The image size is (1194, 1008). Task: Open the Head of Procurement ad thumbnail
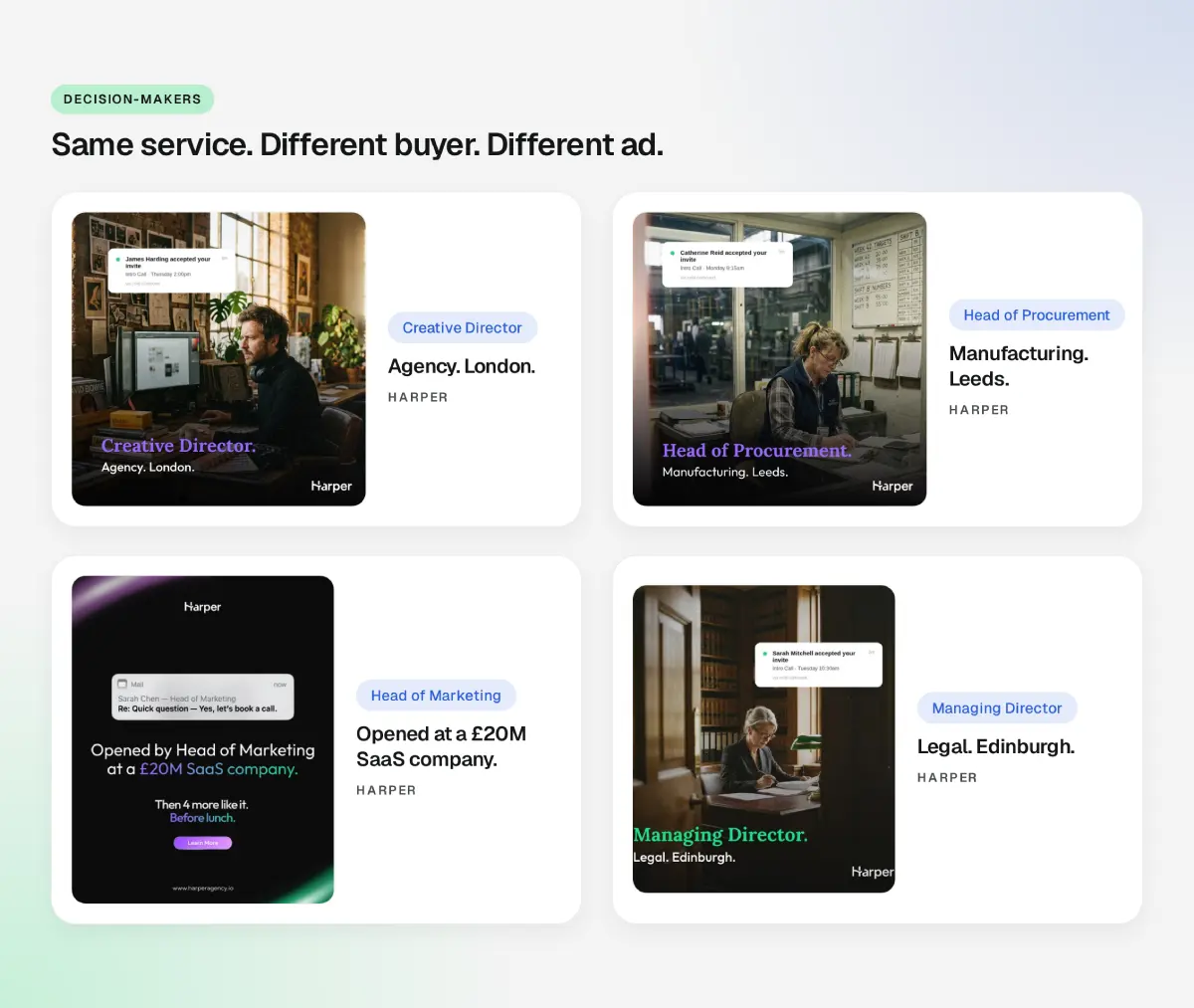pyautogui.click(x=780, y=359)
